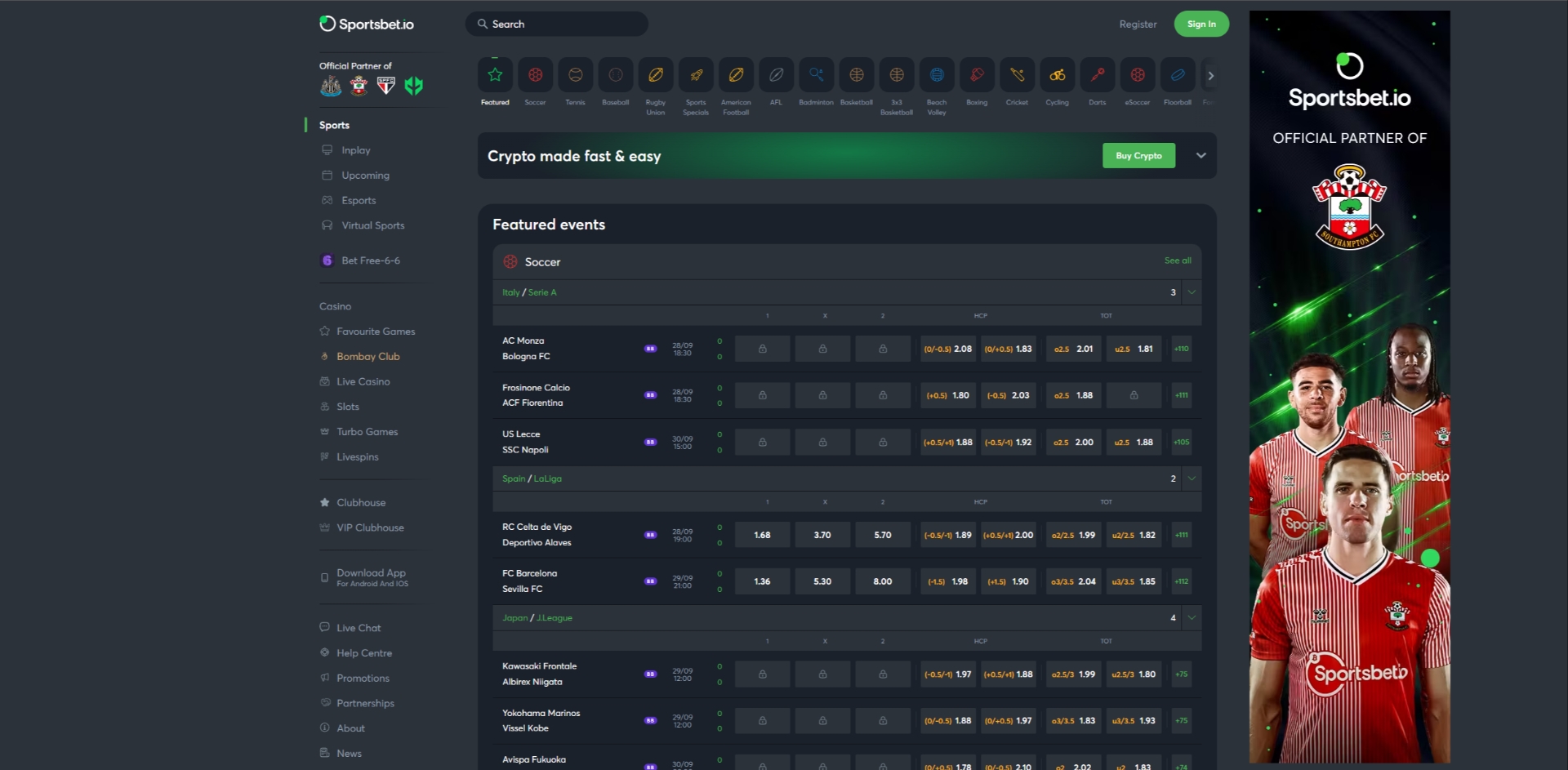
Task: Pick over 2.5 at 2.01 for AC Monza
Action: pyautogui.click(x=1074, y=349)
